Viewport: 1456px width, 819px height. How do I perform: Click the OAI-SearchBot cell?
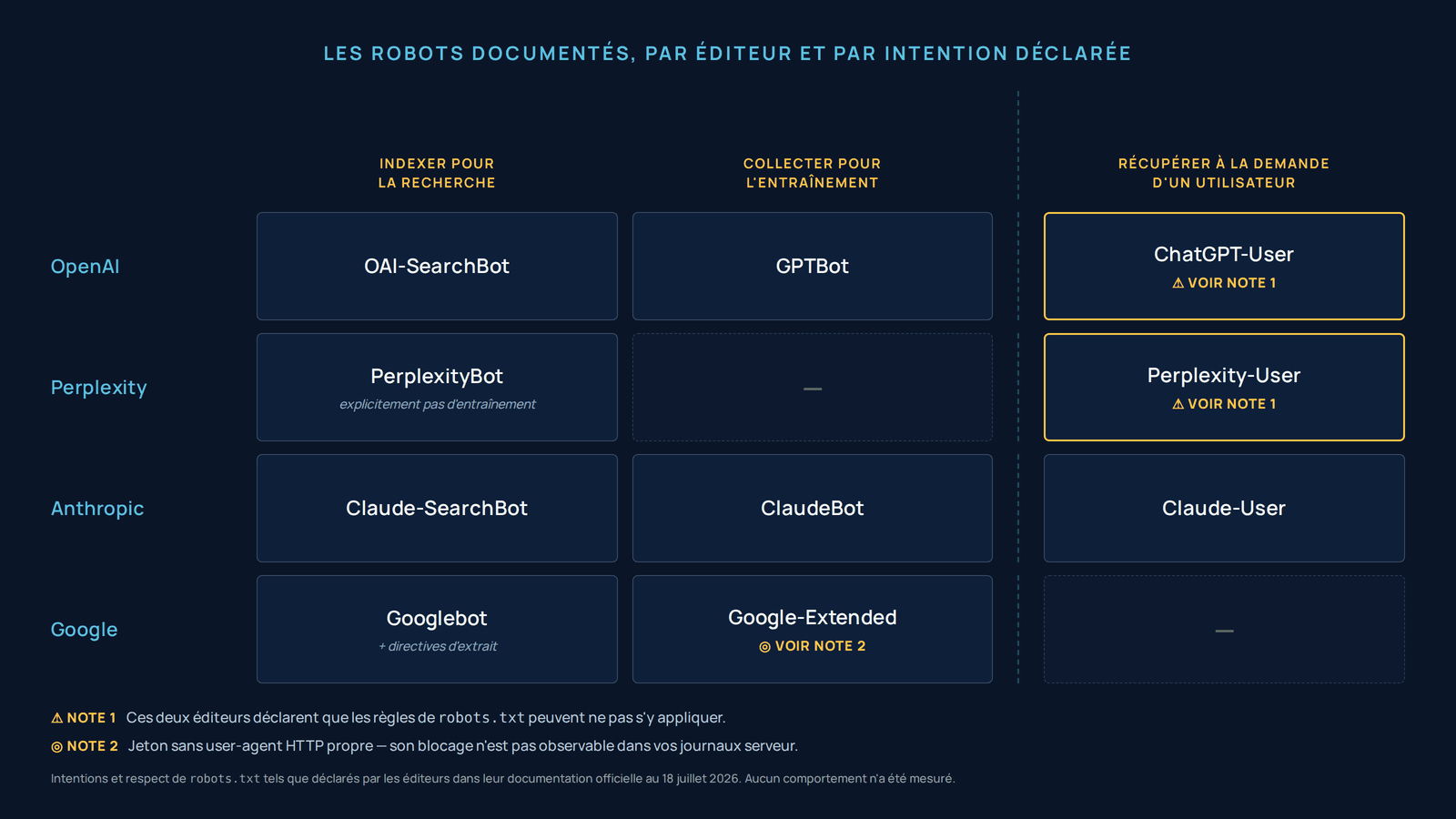coord(437,266)
